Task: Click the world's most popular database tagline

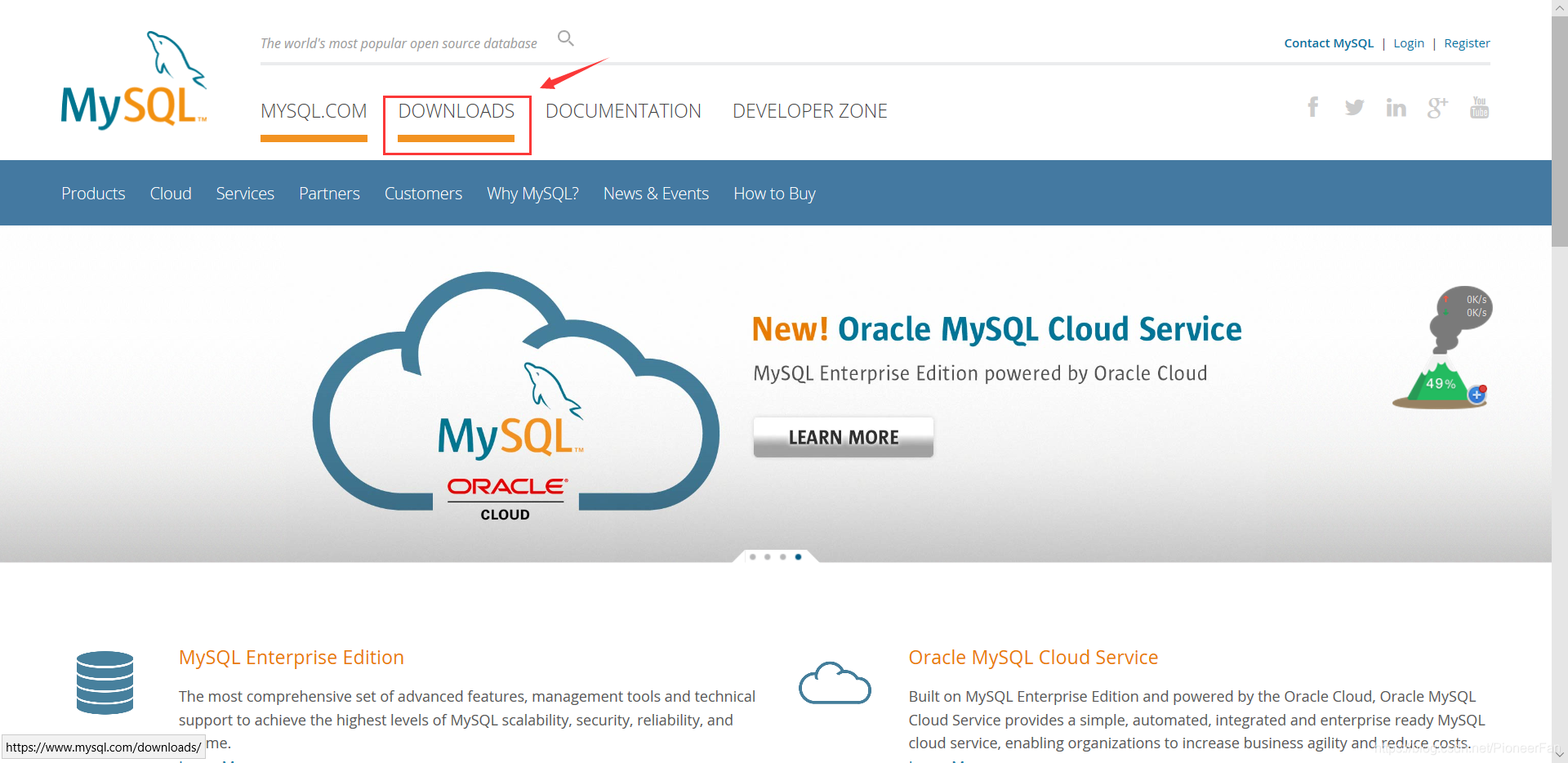Action: [x=399, y=43]
